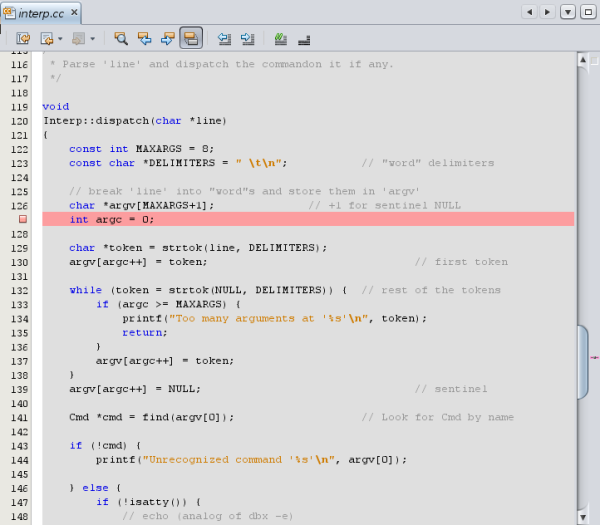Click '// first token' comment
Screen dimensions: 600x525
coord(461,262)
